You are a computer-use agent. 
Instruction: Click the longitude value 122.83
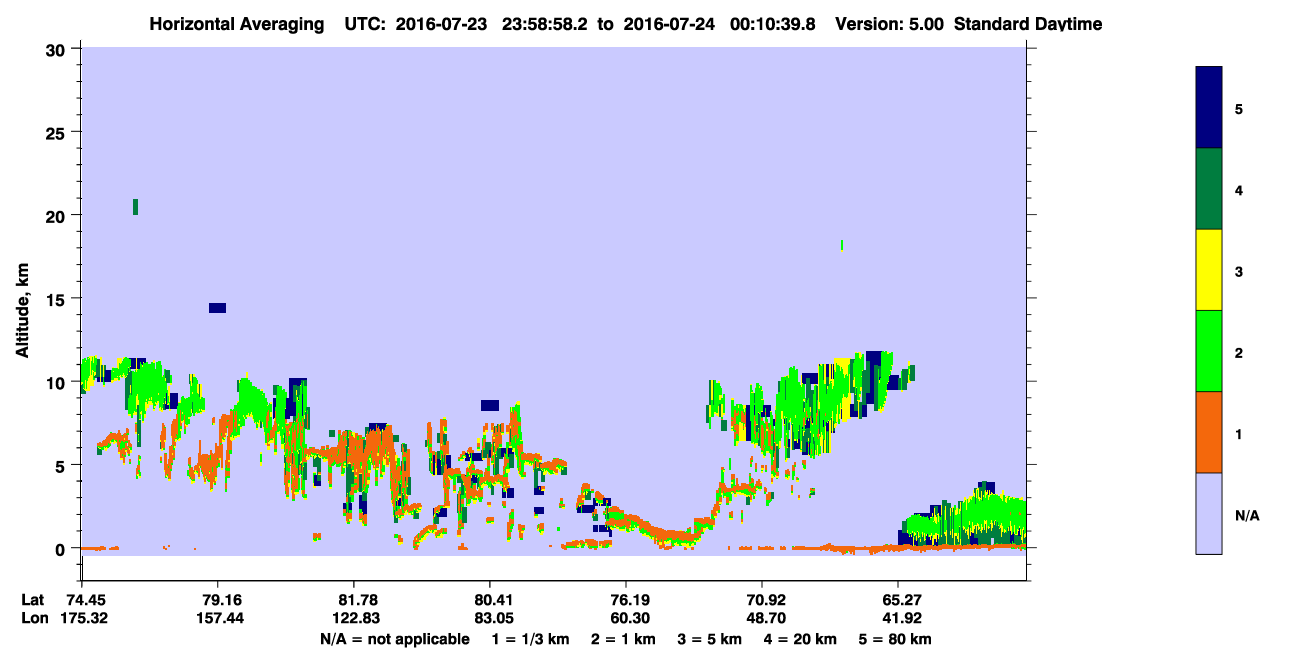tap(354, 618)
